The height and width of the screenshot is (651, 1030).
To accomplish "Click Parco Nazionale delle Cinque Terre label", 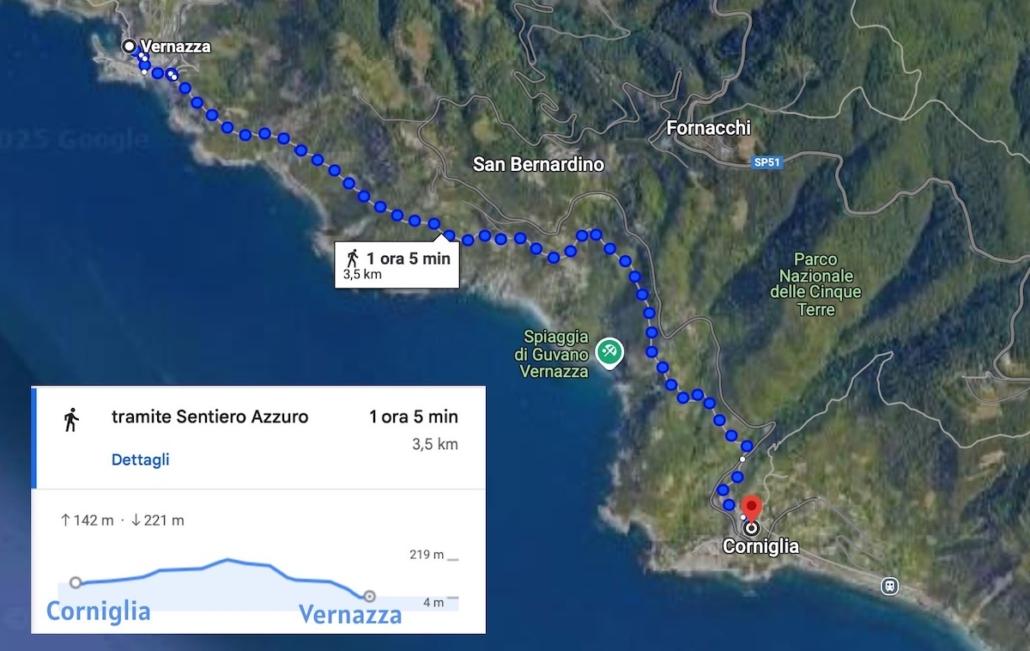I will [x=815, y=284].
